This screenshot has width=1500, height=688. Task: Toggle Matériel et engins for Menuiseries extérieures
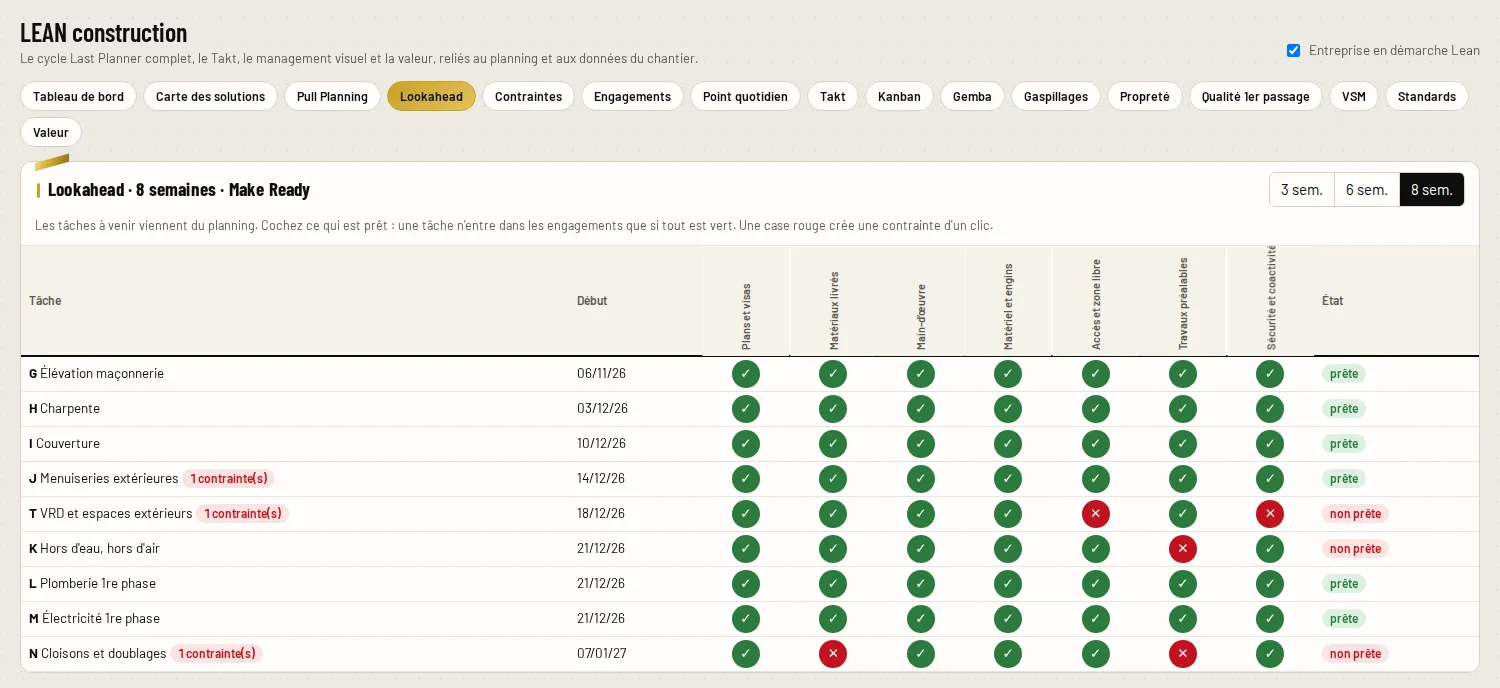click(1008, 479)
